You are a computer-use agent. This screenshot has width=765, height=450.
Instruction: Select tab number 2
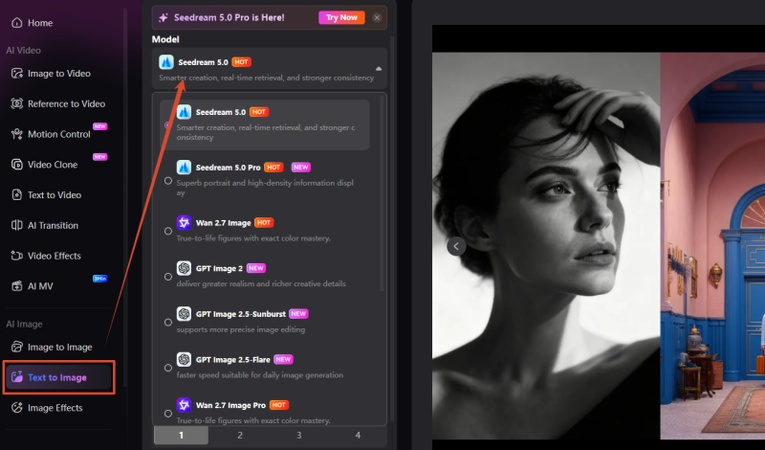[x=240, y=435]
